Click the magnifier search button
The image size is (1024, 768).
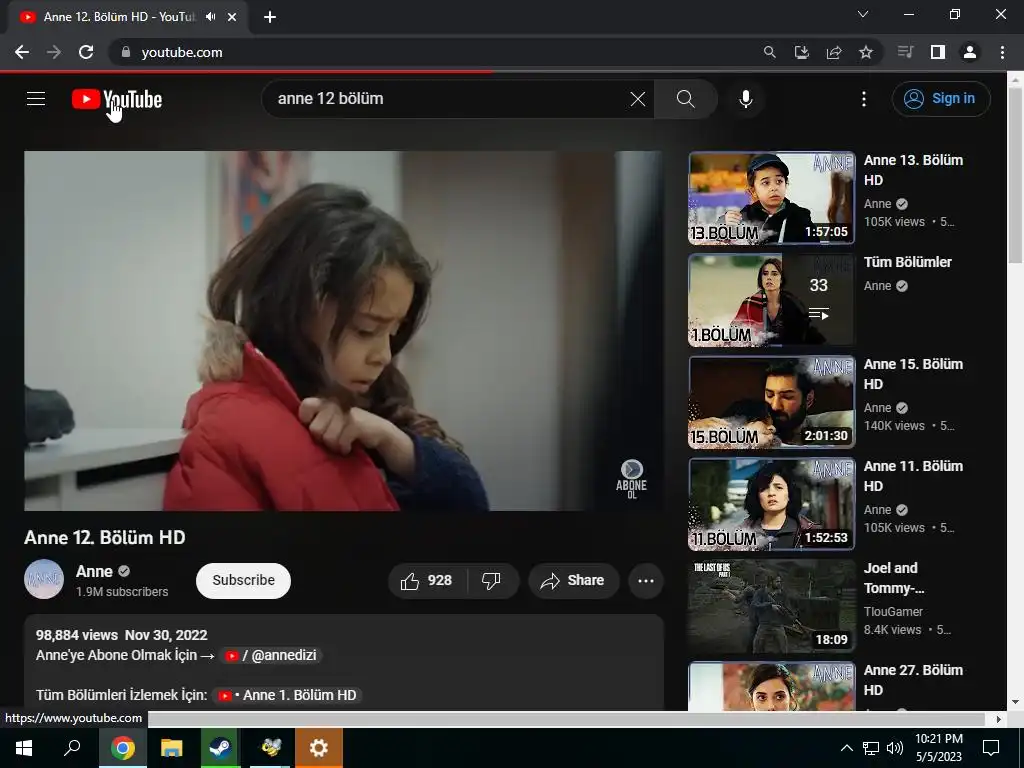pyautogui.click(x=686, y=99)
